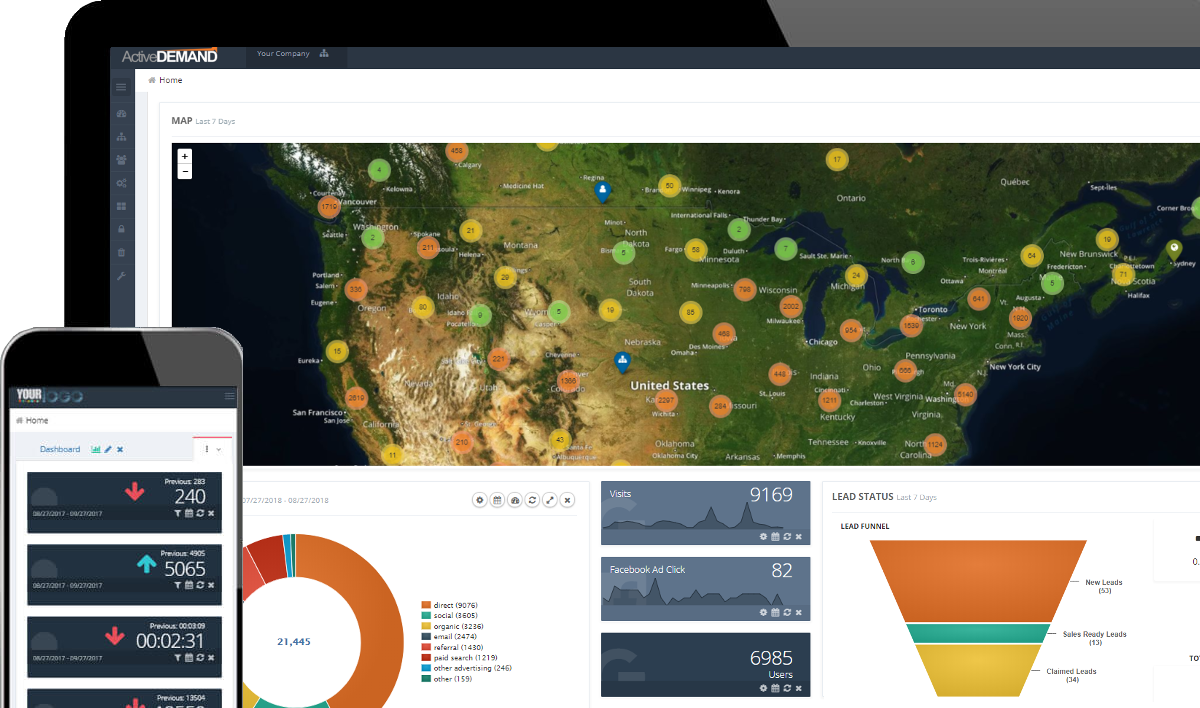
Task: Open the calendar picker on the 240 widget
Action: 189,513
